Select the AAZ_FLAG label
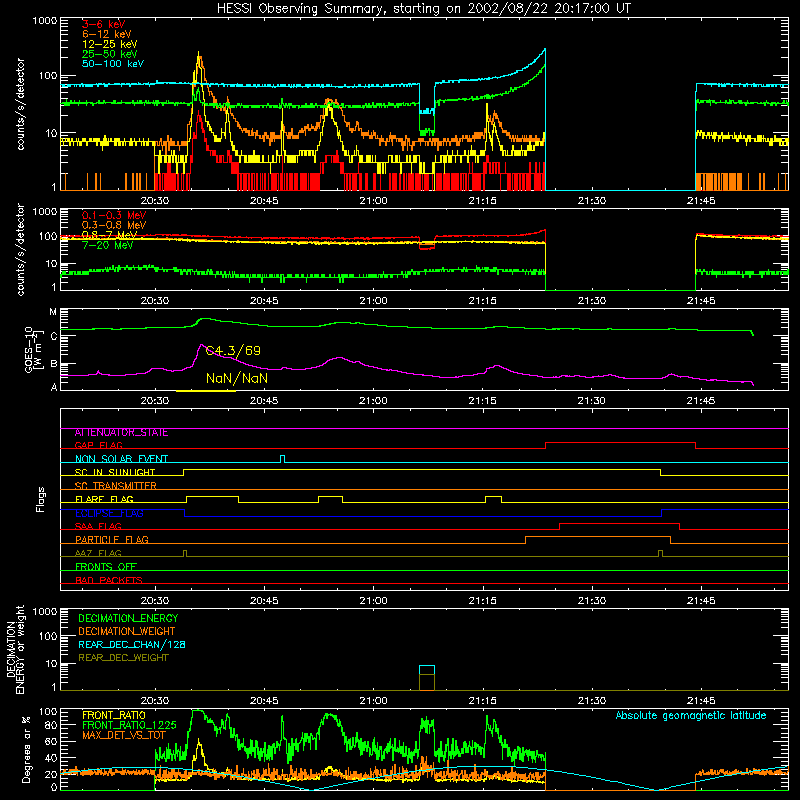The height and width of the screenshot is (800, 800). coord(98,553)
